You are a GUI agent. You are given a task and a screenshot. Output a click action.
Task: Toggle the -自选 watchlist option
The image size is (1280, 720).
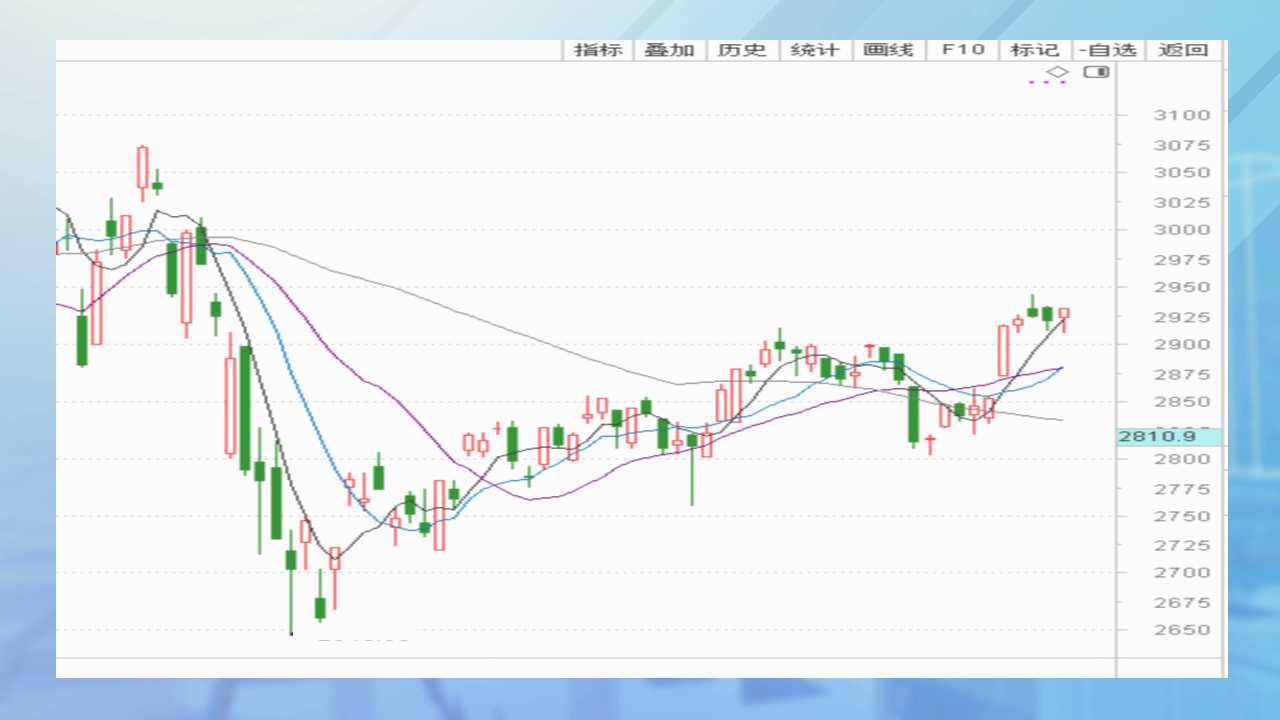pos(1108,50)
